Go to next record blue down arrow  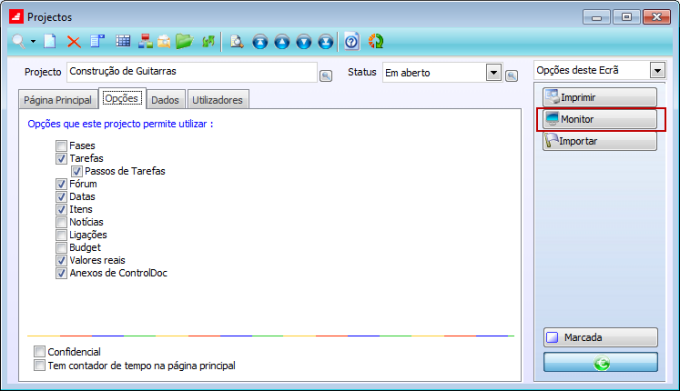coord(304,42)
